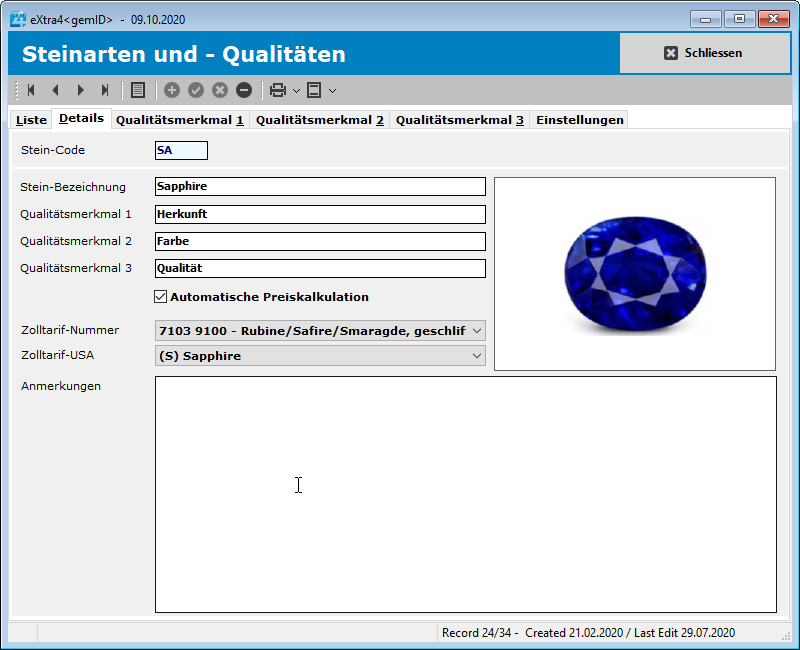This screenshot has width=800, height=650.
Task: Switch to the Einstellungen tab
Action: pyautogui.click(x=579, y=119)
